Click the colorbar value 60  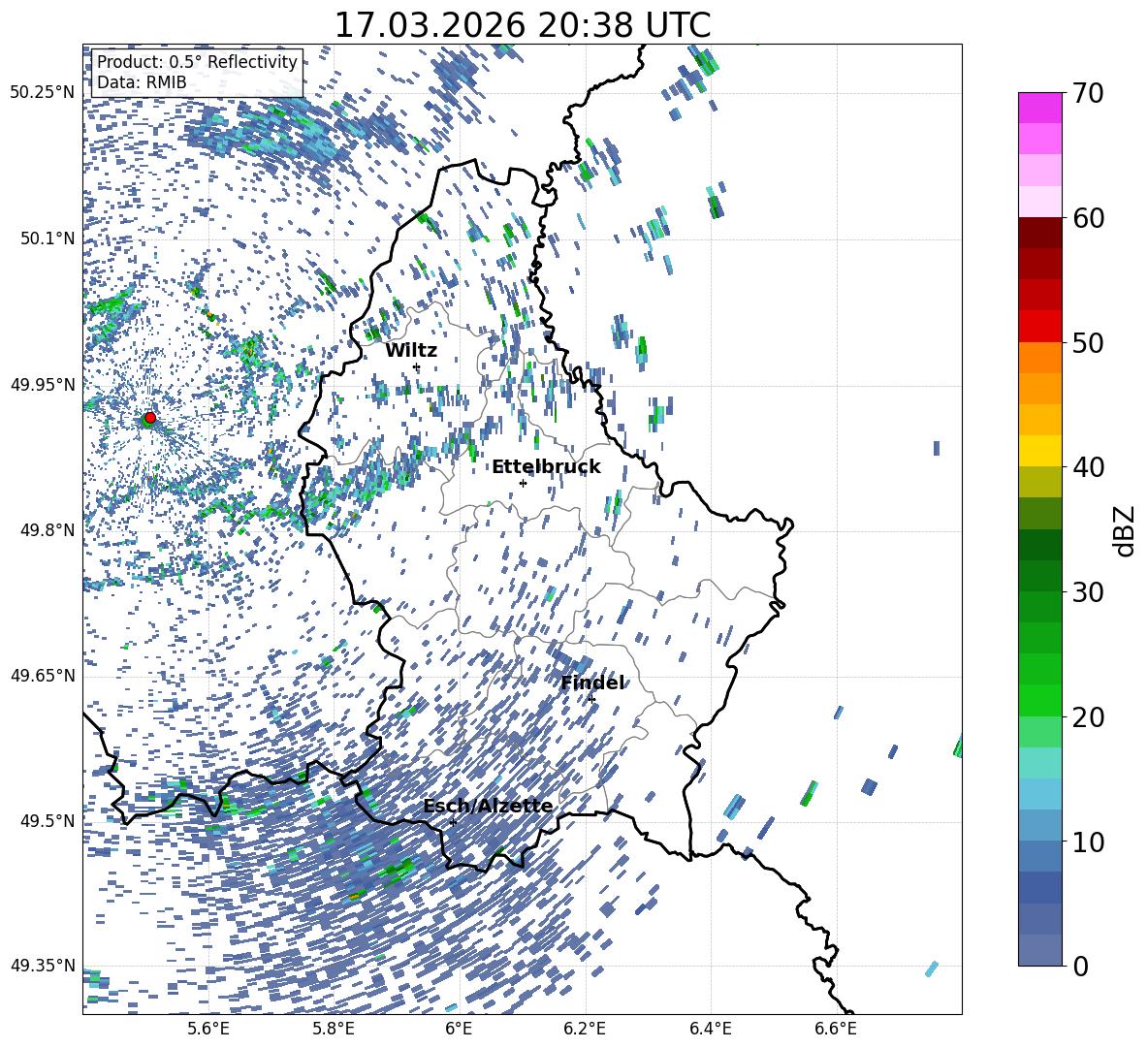(x=1087, y=218)
